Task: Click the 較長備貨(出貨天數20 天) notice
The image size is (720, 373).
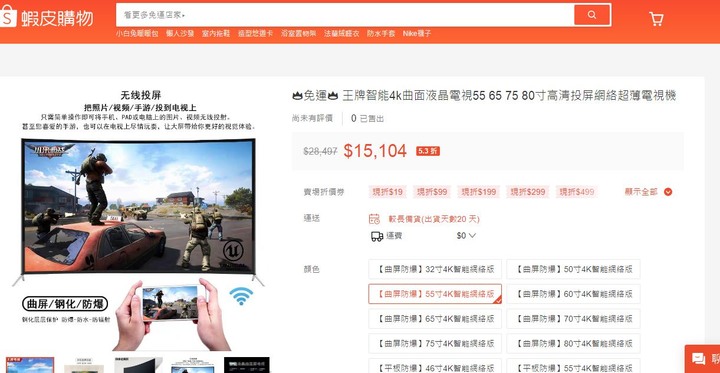Action: click(x=434, y=219)
